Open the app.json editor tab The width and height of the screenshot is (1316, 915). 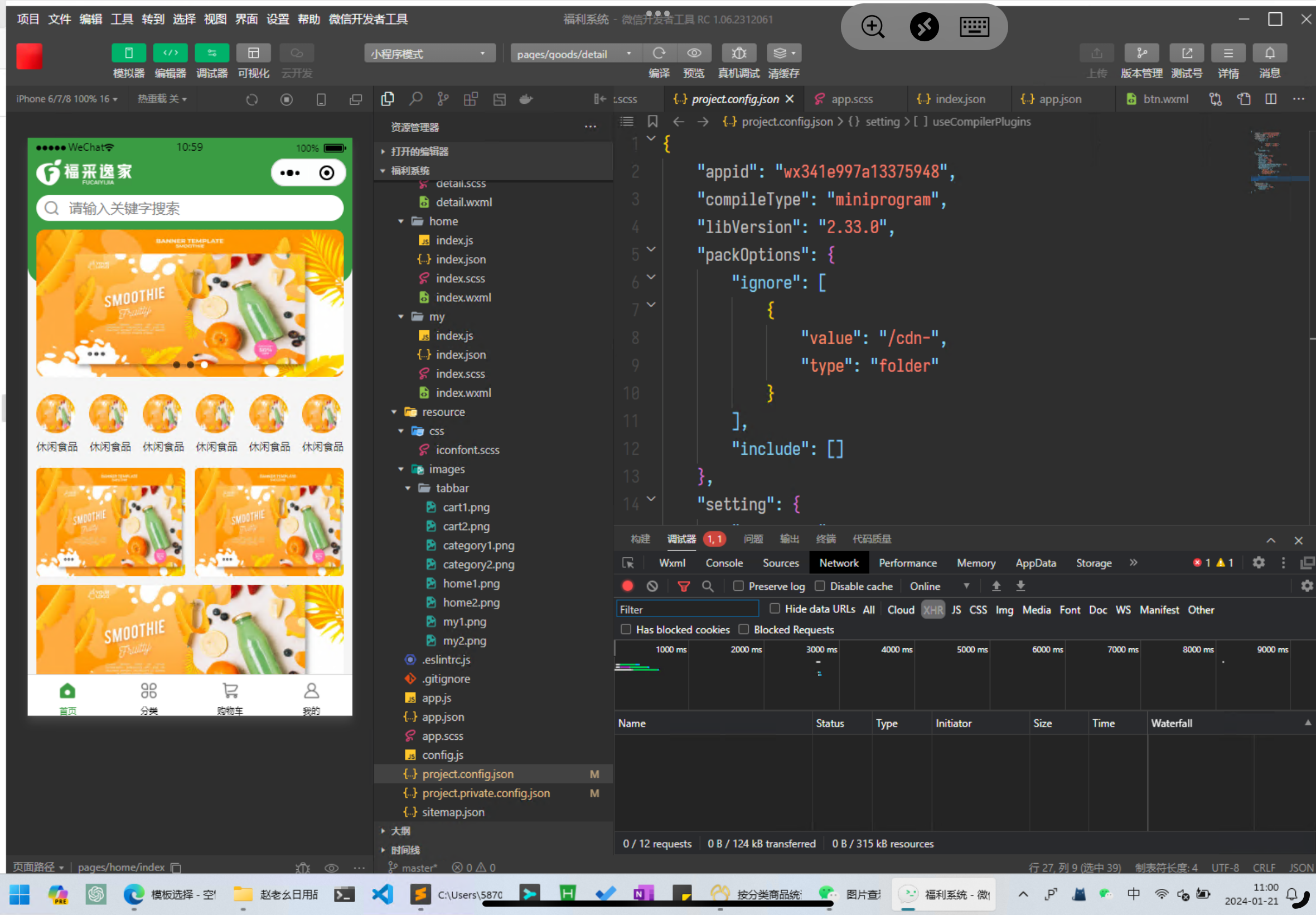pyautogui.click(x=1059, y=99)
